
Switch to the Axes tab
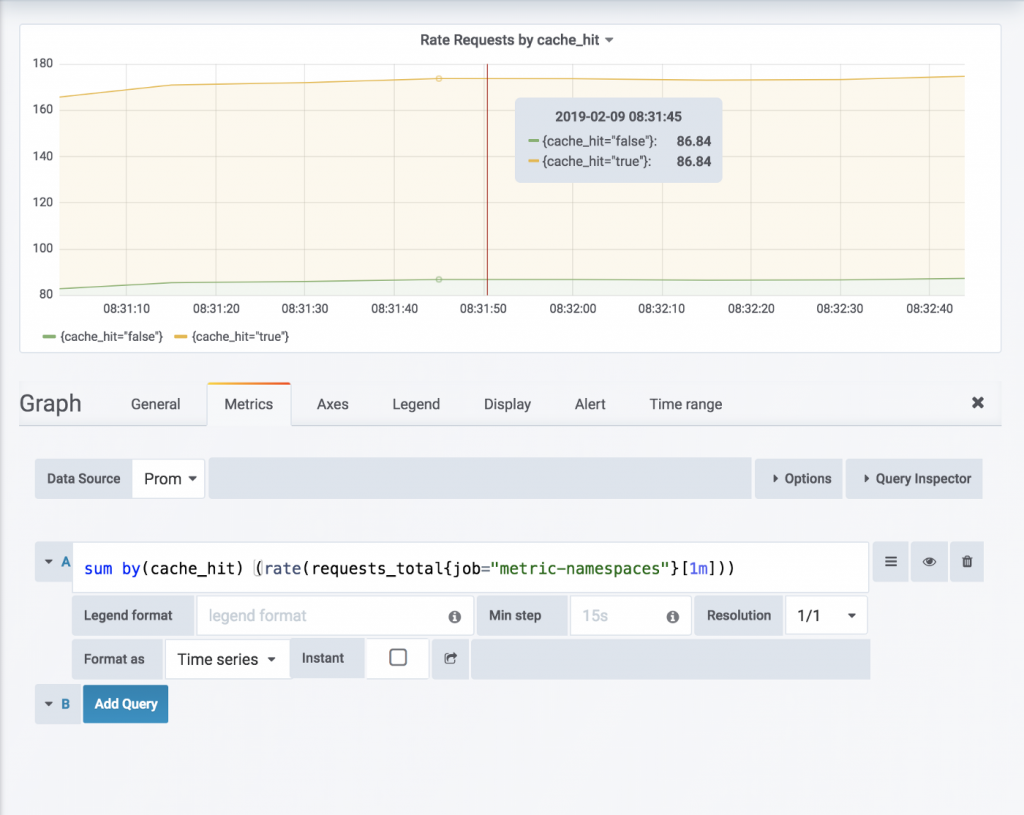coord(332,404)
